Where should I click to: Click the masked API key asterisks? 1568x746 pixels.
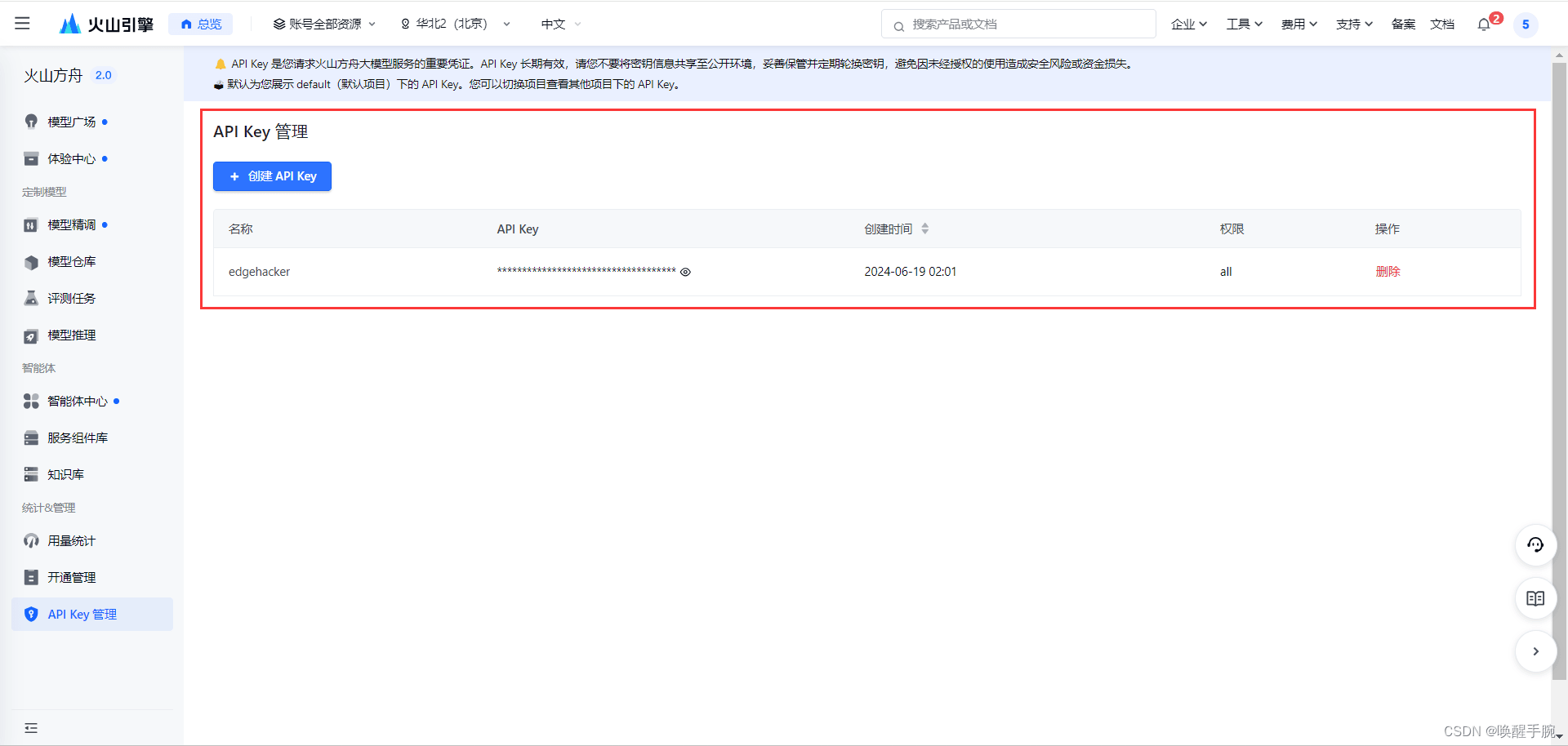(x=586, y=271)
